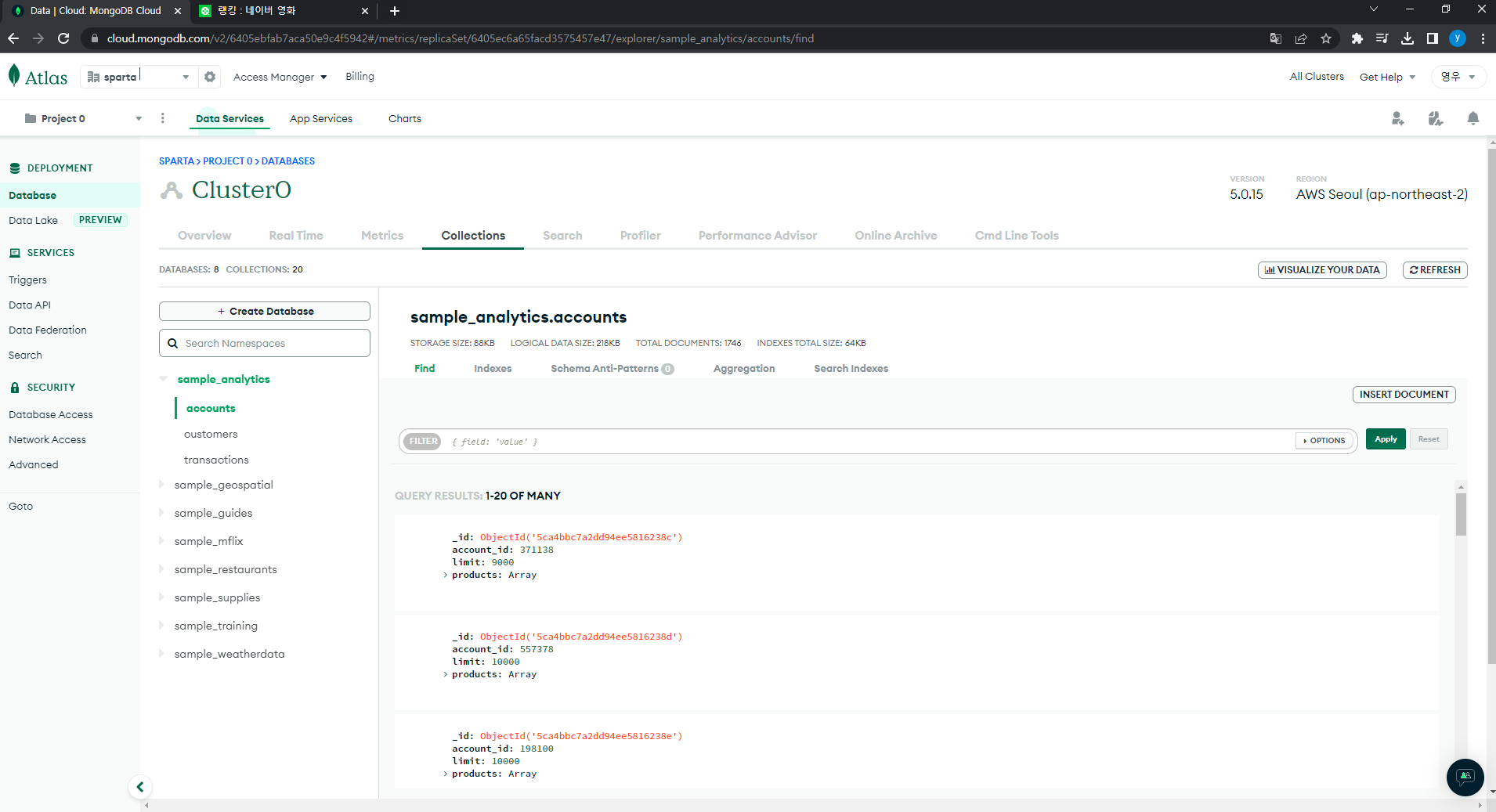Open the support chat bubble icon
1496x812 pixels.
[1465, 777]
